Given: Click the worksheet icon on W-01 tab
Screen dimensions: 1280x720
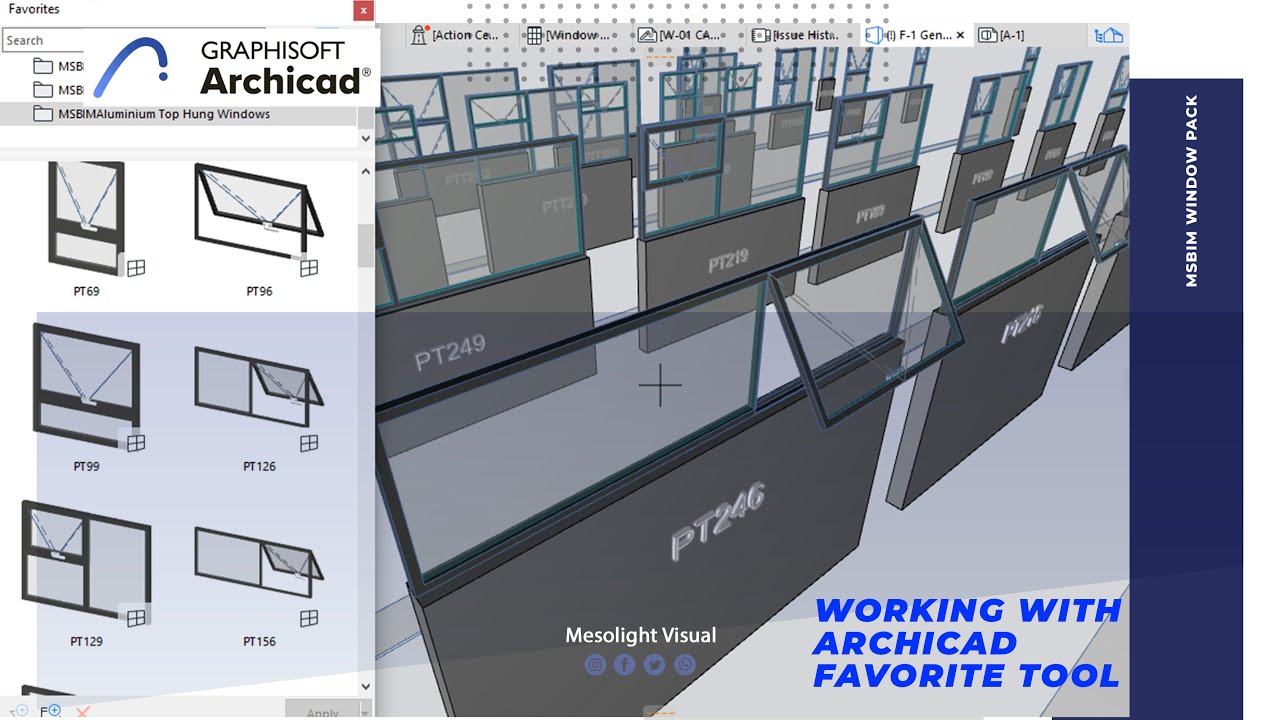Looking at the screenshot, I should point(647,35).
